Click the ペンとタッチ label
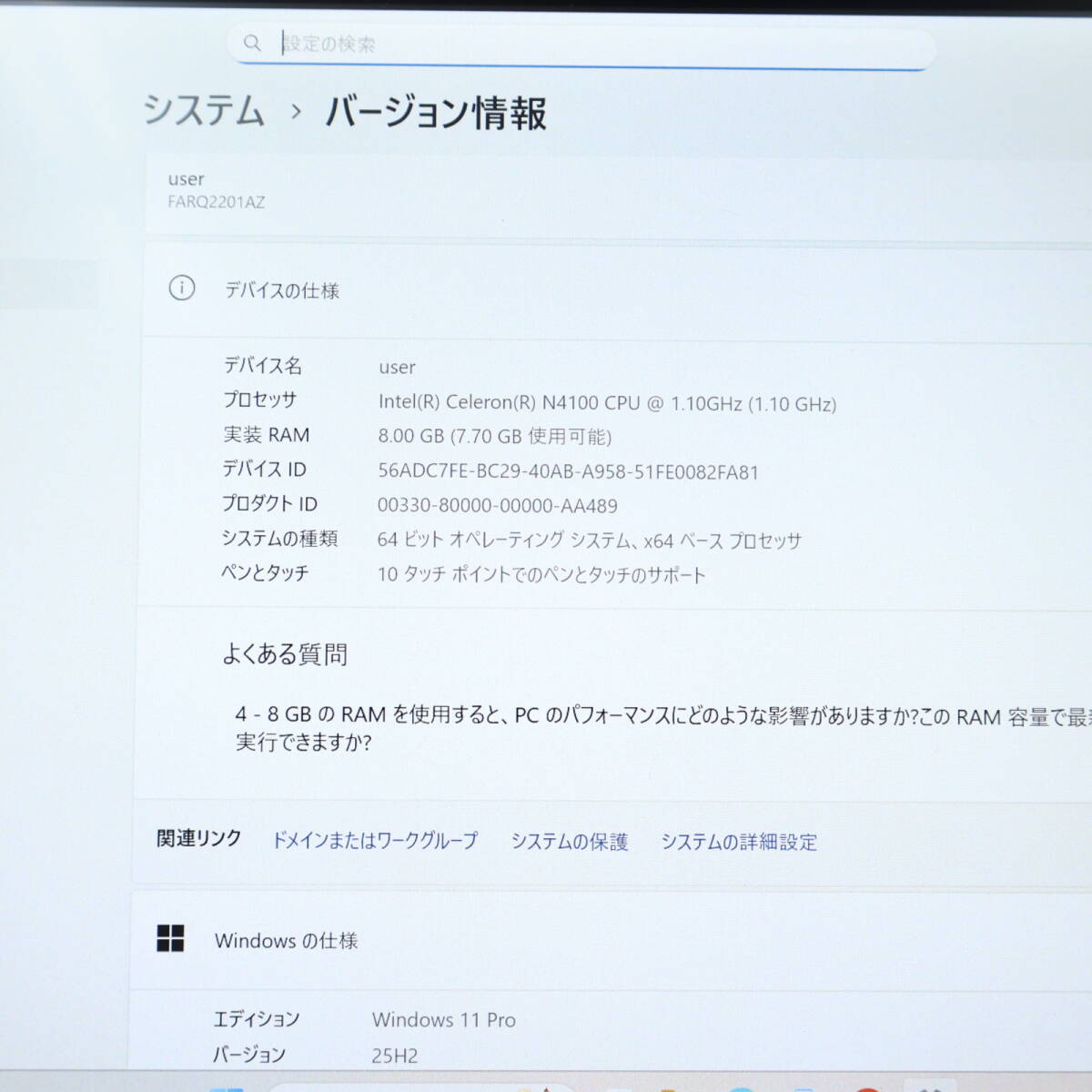Viewport: 1092px width, 1092px height. point(265,572)
